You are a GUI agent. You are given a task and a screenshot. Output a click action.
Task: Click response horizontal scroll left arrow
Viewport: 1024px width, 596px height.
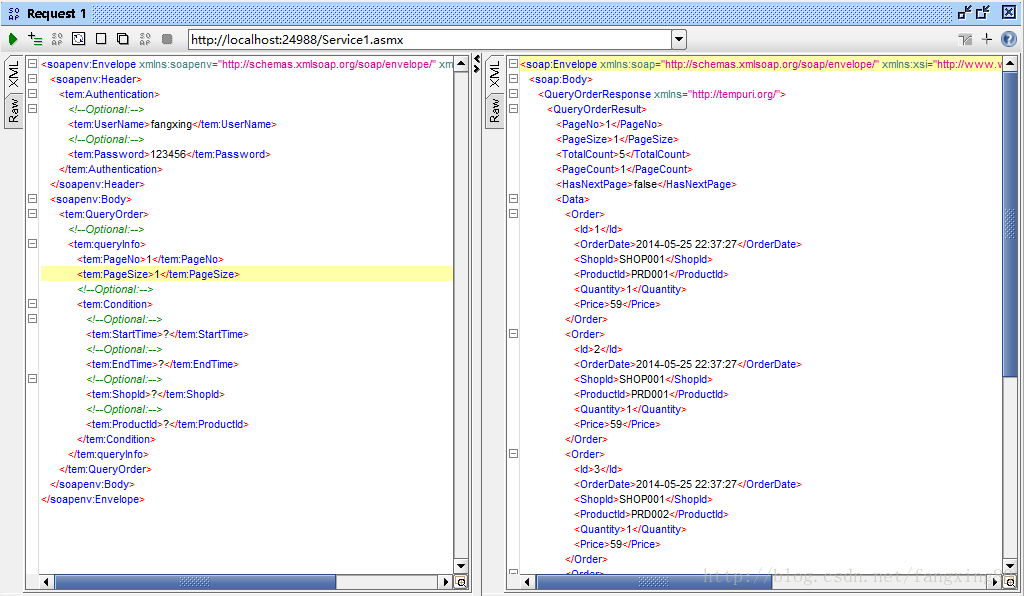pyautogui.click(x=527, y=582)
